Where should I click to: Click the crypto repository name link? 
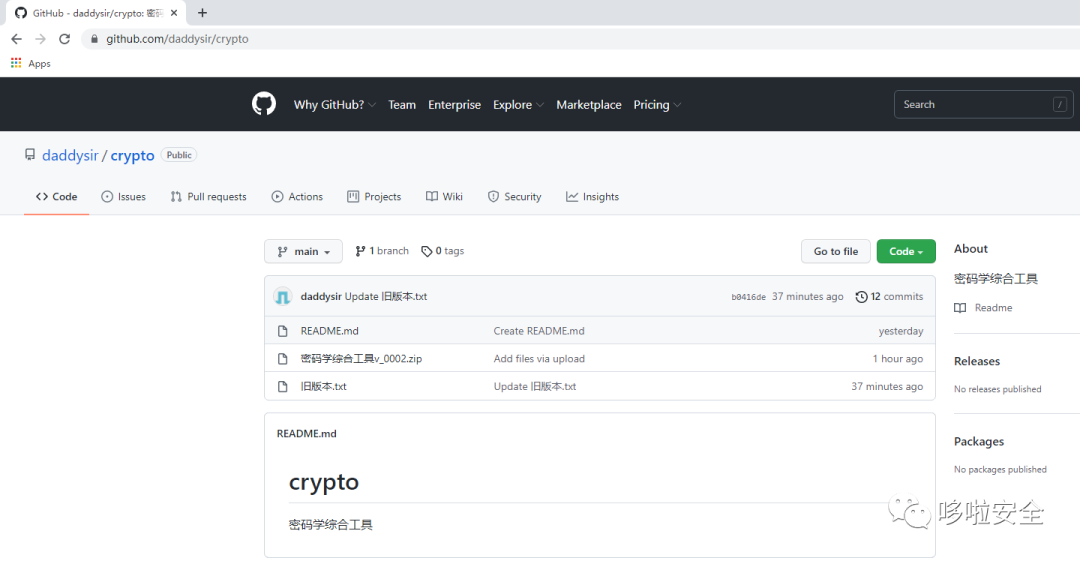click(132, 156)
